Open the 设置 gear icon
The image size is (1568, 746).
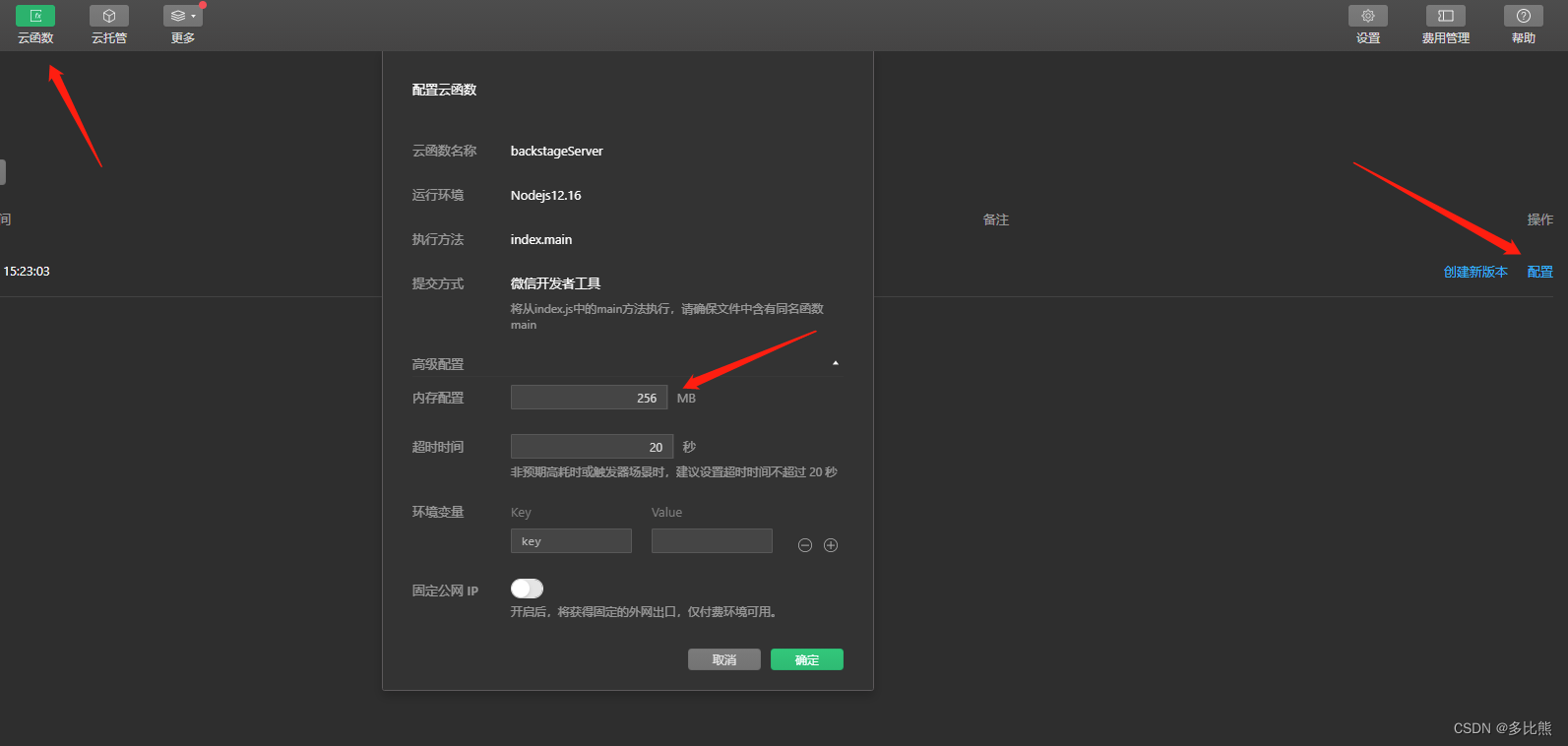1368,16
